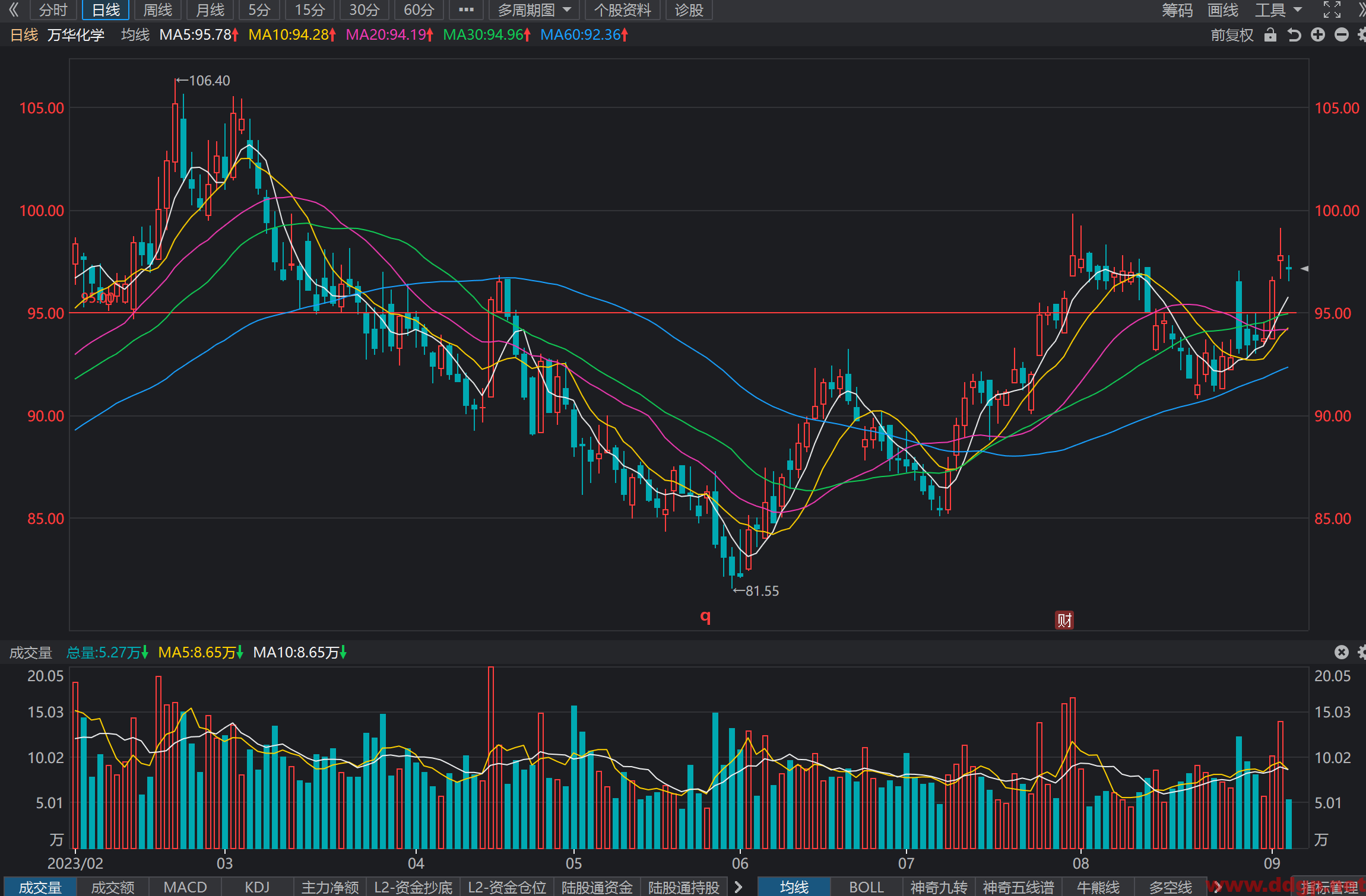Select the MACD indicator tab
The image size is (1366, 896).
click(185, 887)
